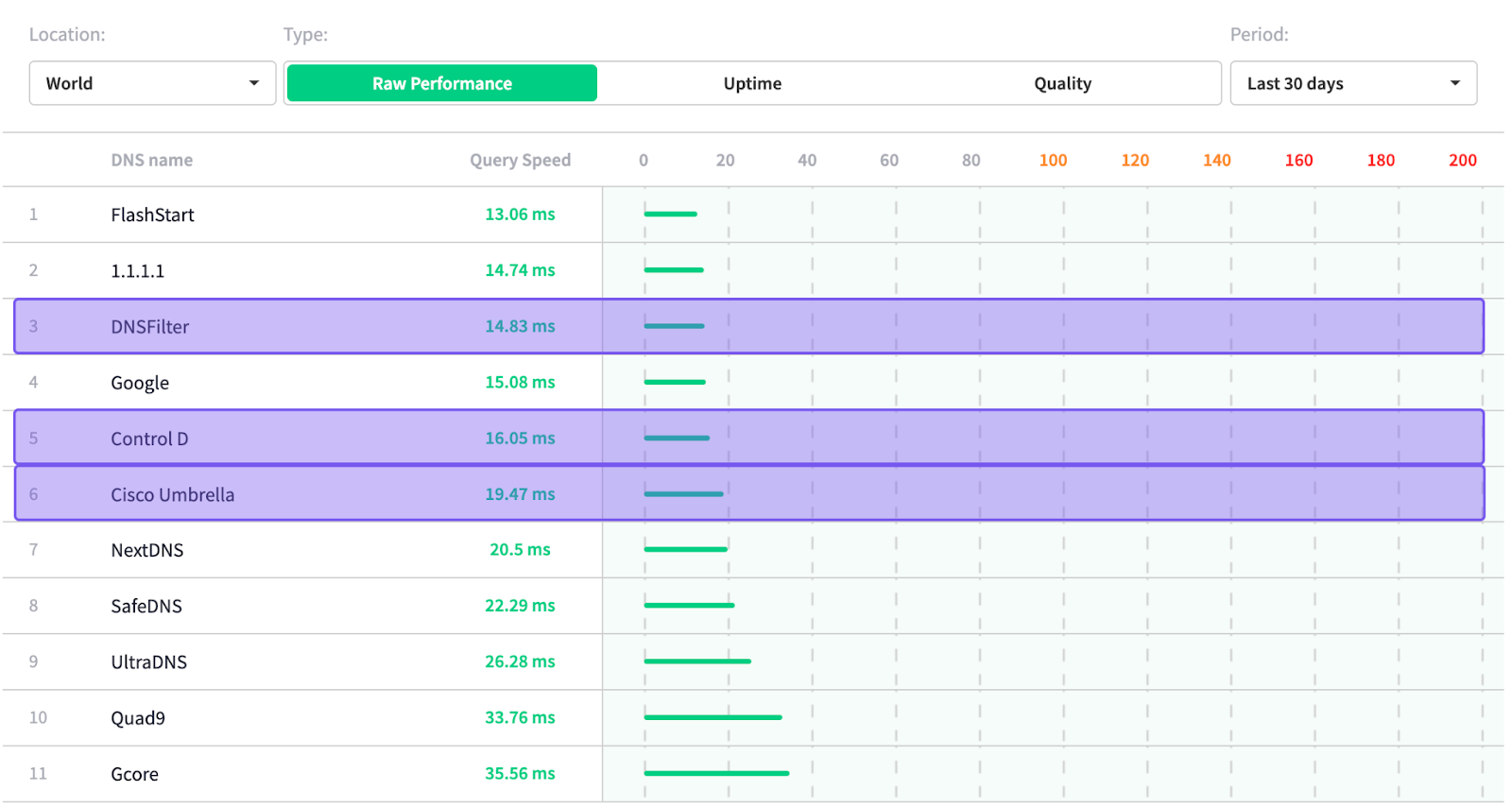Click the 20.5 ms query speed value

(520, 549)
